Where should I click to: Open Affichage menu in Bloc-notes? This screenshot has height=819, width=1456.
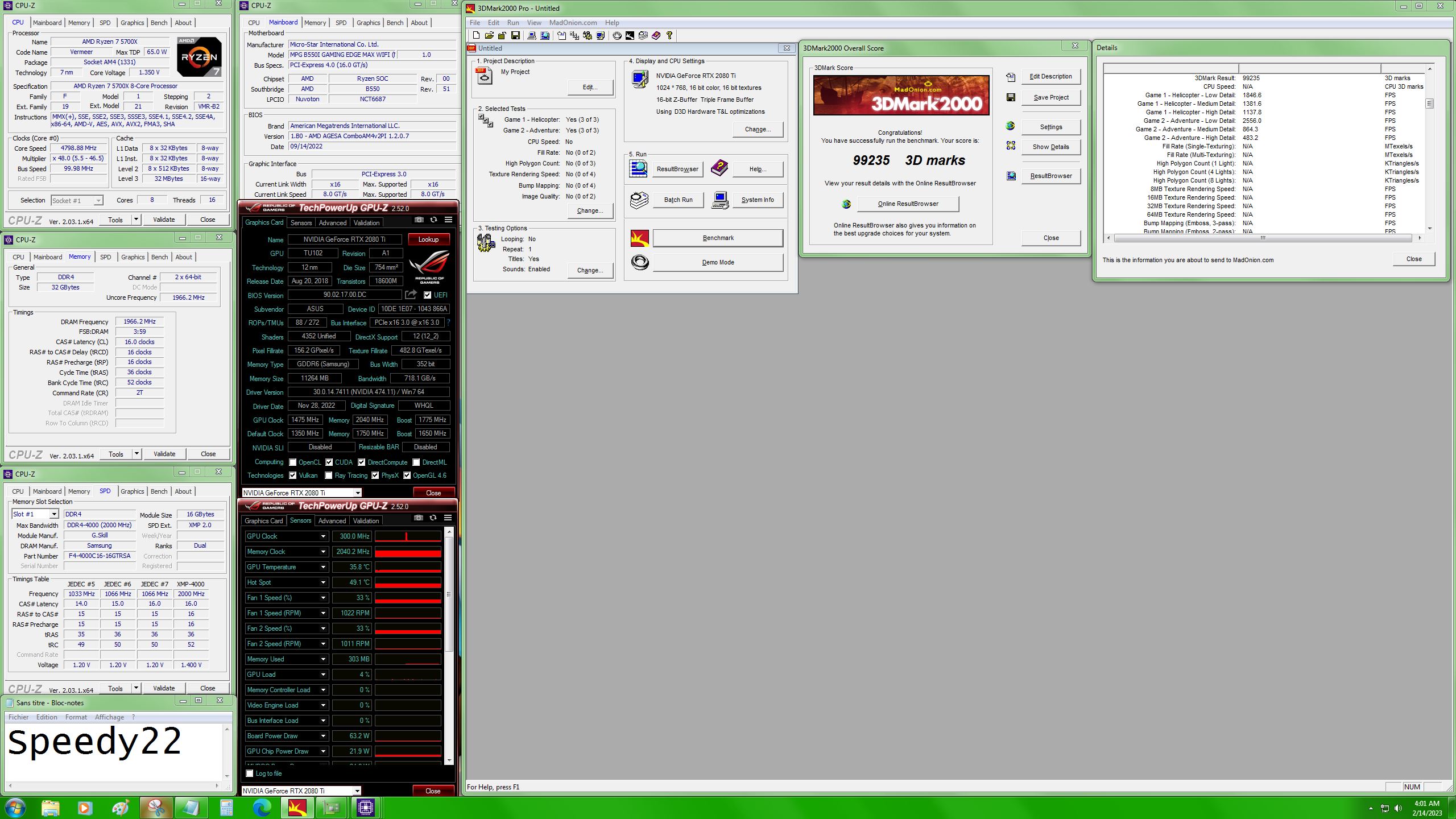click(109, 717)
